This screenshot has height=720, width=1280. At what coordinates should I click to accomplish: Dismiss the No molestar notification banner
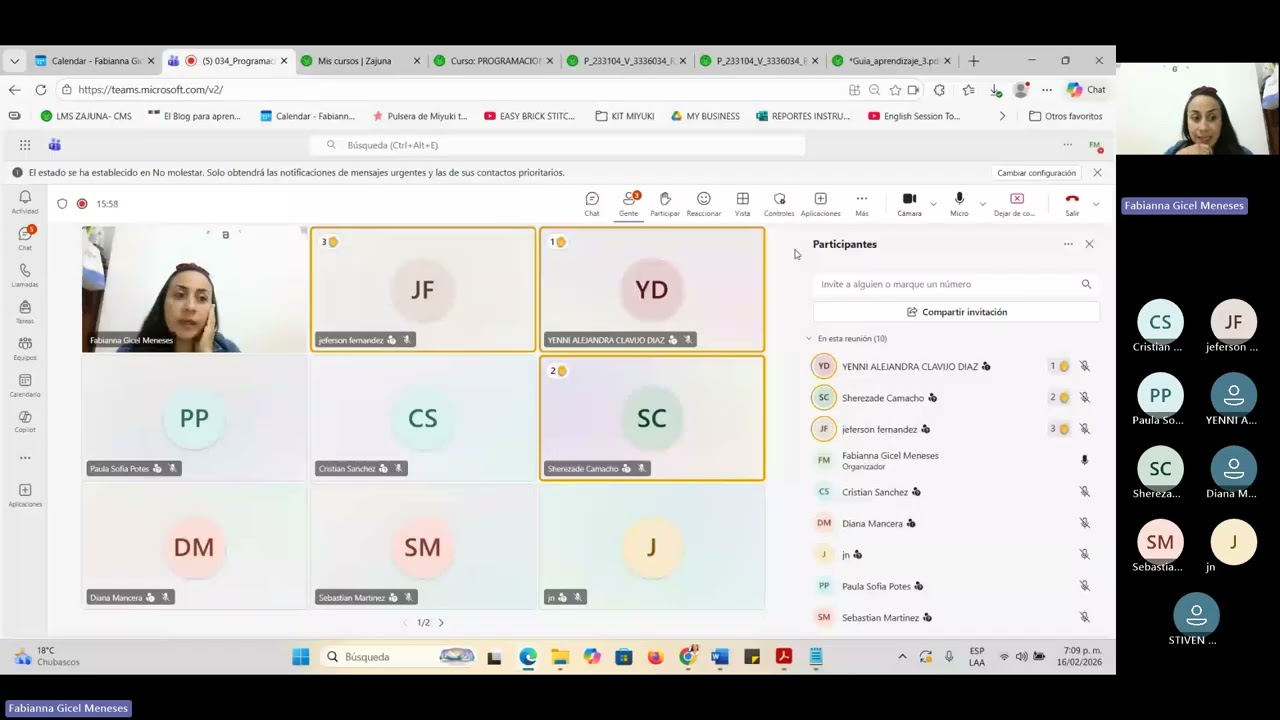(x=1097, y=173)
